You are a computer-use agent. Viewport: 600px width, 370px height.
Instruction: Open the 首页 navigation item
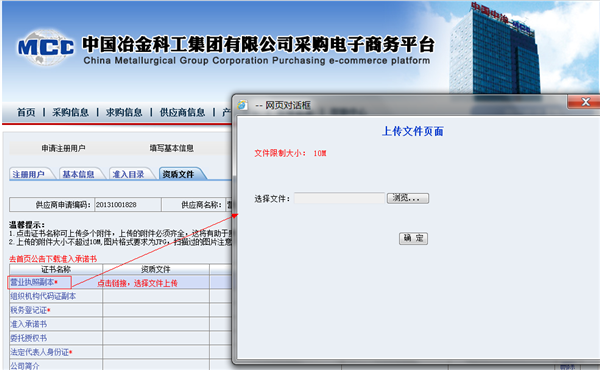(26, 112)
